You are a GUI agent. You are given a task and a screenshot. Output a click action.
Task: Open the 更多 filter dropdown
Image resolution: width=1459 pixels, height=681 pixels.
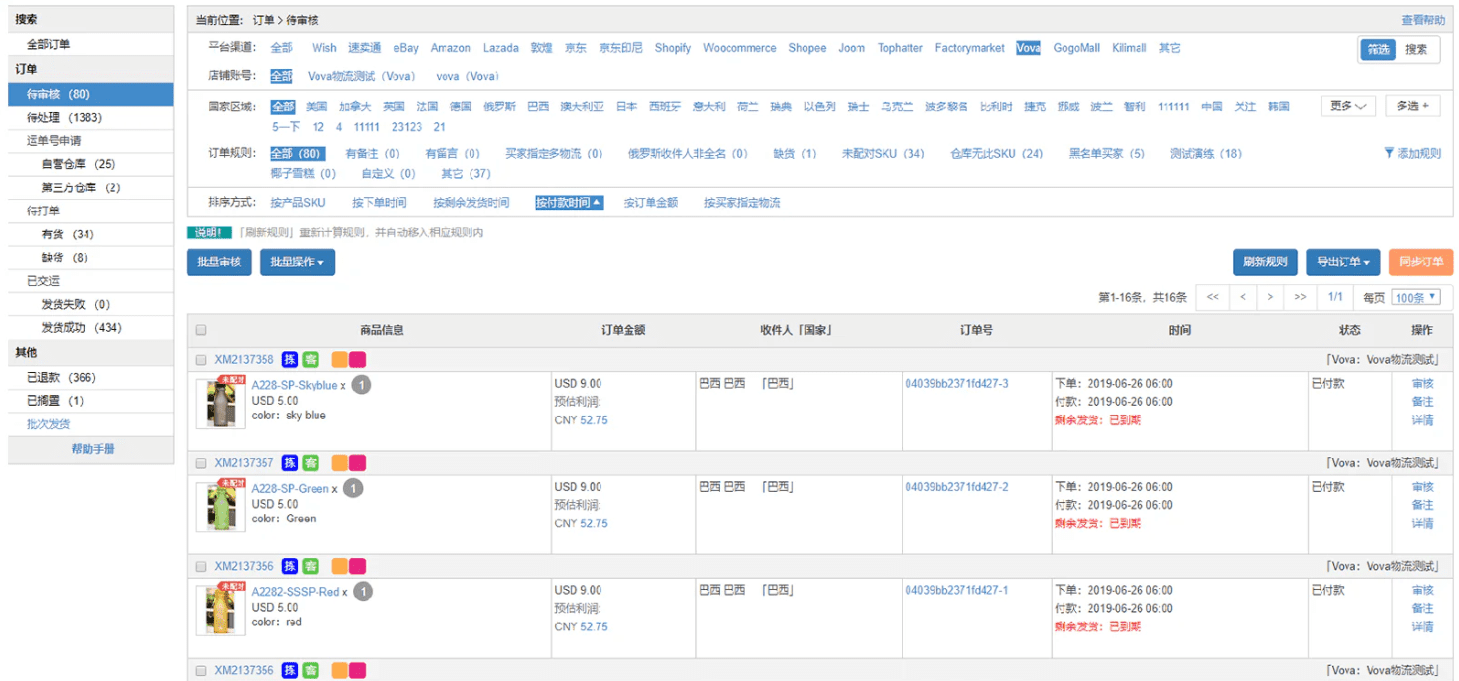coord(1347,104)
